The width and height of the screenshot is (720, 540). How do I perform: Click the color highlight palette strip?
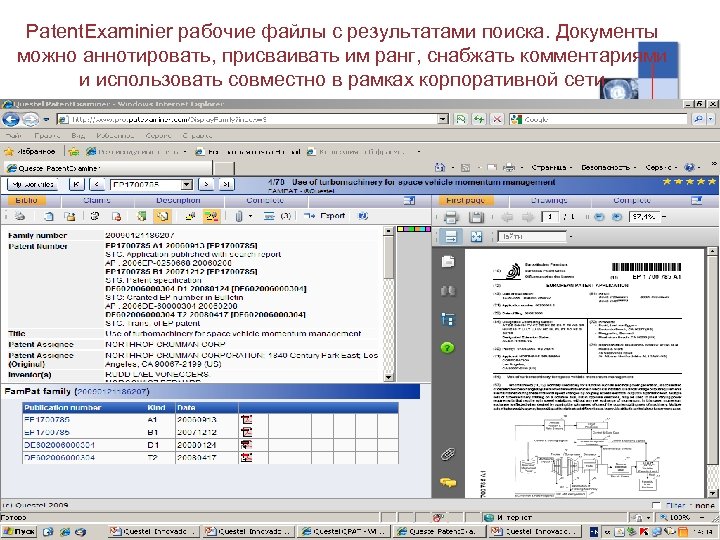414,229
